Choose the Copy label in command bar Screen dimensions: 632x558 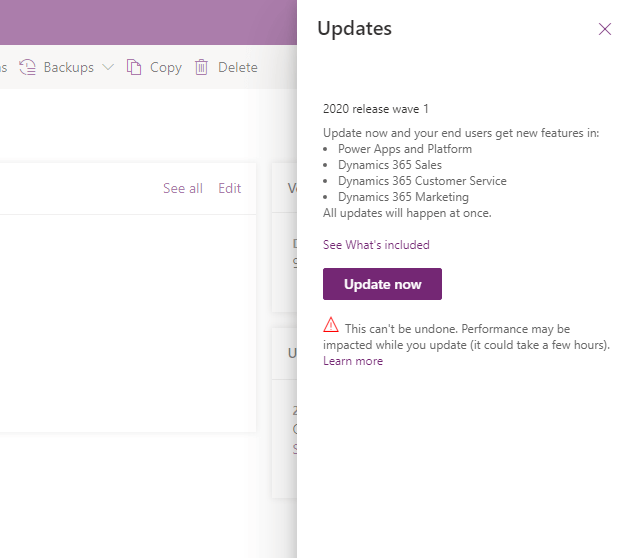(166, 67)
